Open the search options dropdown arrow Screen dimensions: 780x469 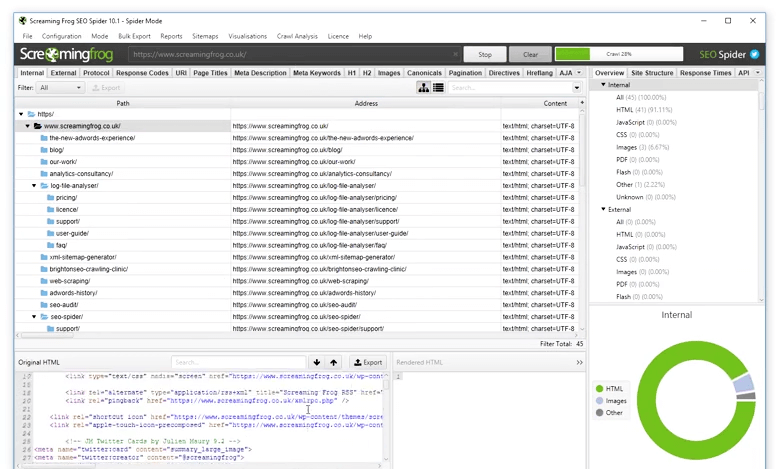click(577, 88)
